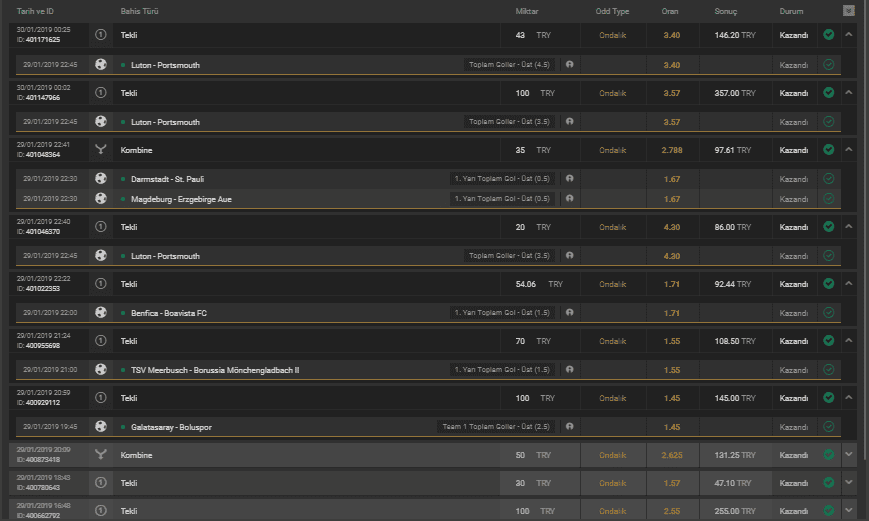
Task: Open the Luton - Portsmouth match at odds 4.30
Action: click(165, 256)
